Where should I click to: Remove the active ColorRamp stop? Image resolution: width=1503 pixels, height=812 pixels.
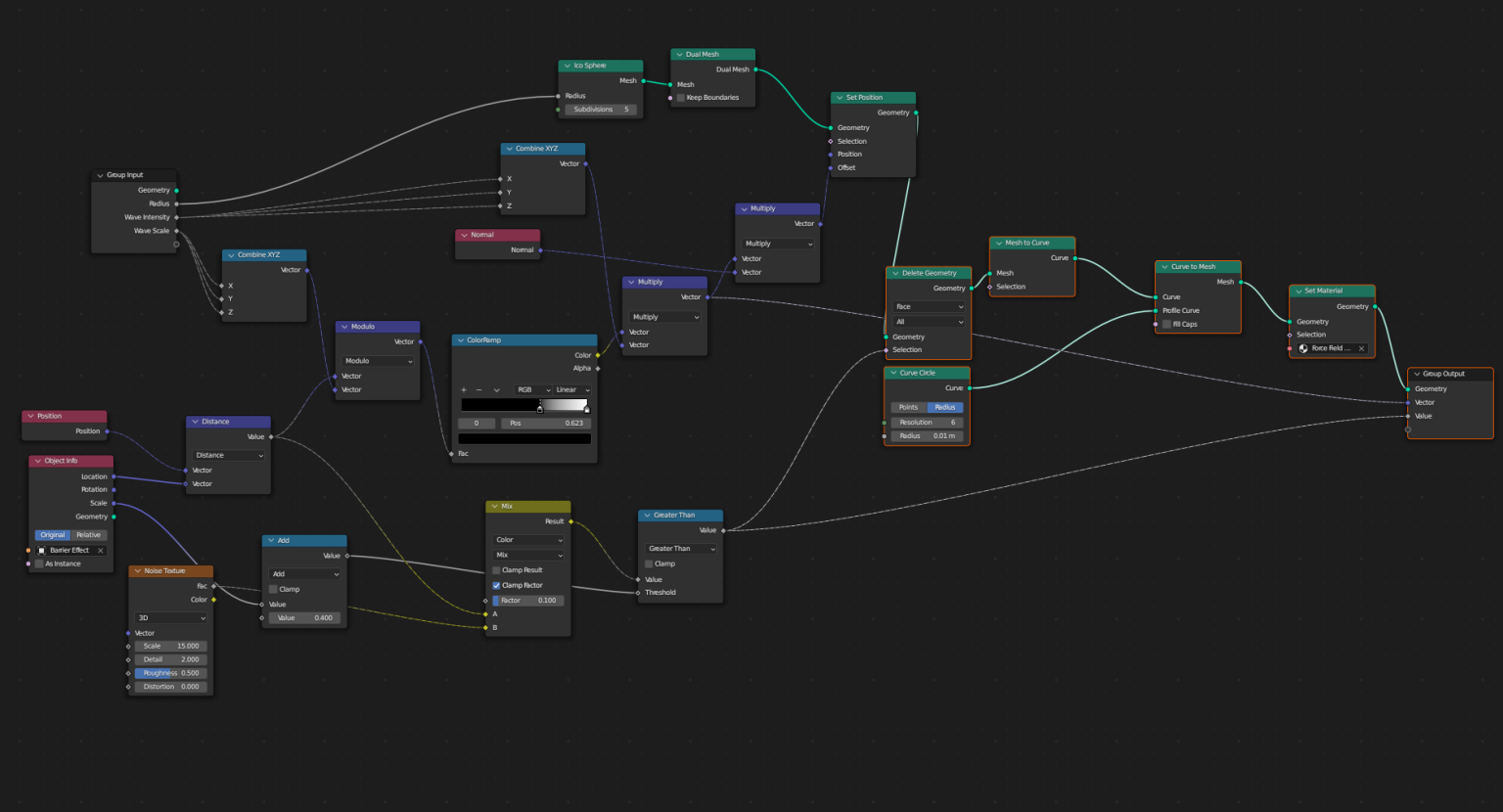[478, 389]
